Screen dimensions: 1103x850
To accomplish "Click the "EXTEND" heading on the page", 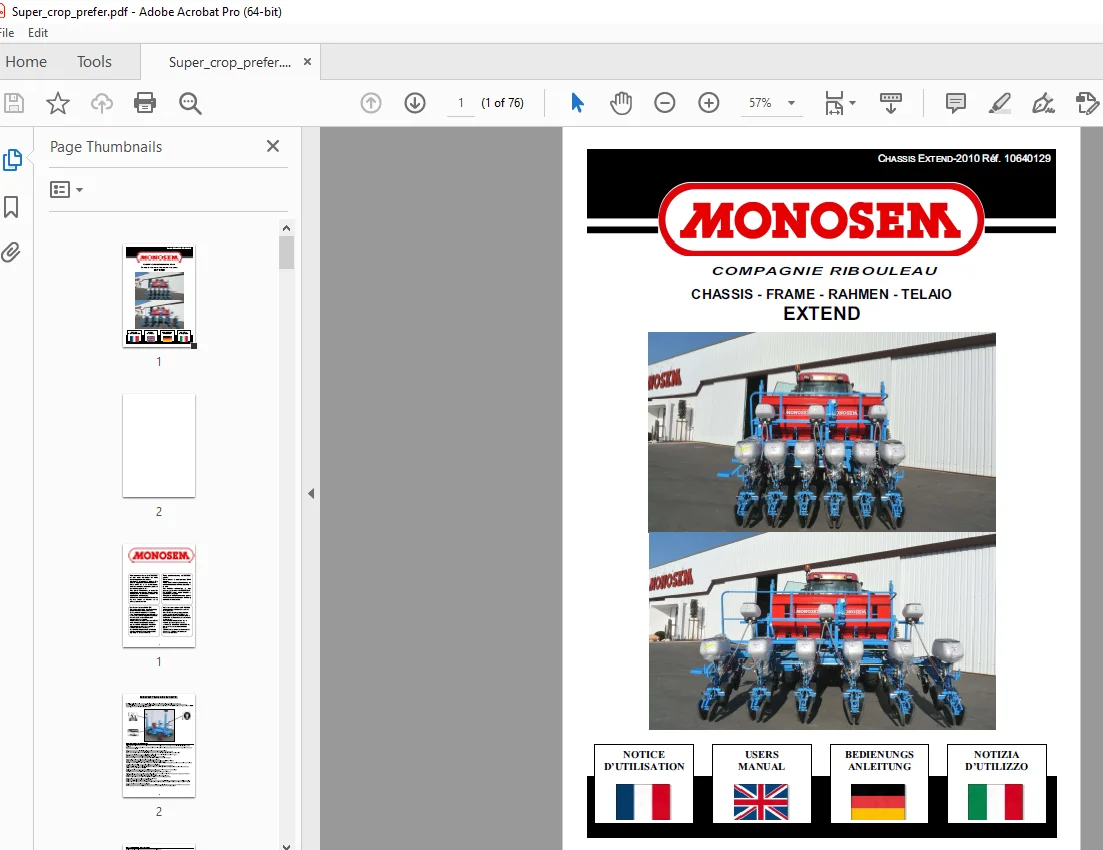I will 822,314.
